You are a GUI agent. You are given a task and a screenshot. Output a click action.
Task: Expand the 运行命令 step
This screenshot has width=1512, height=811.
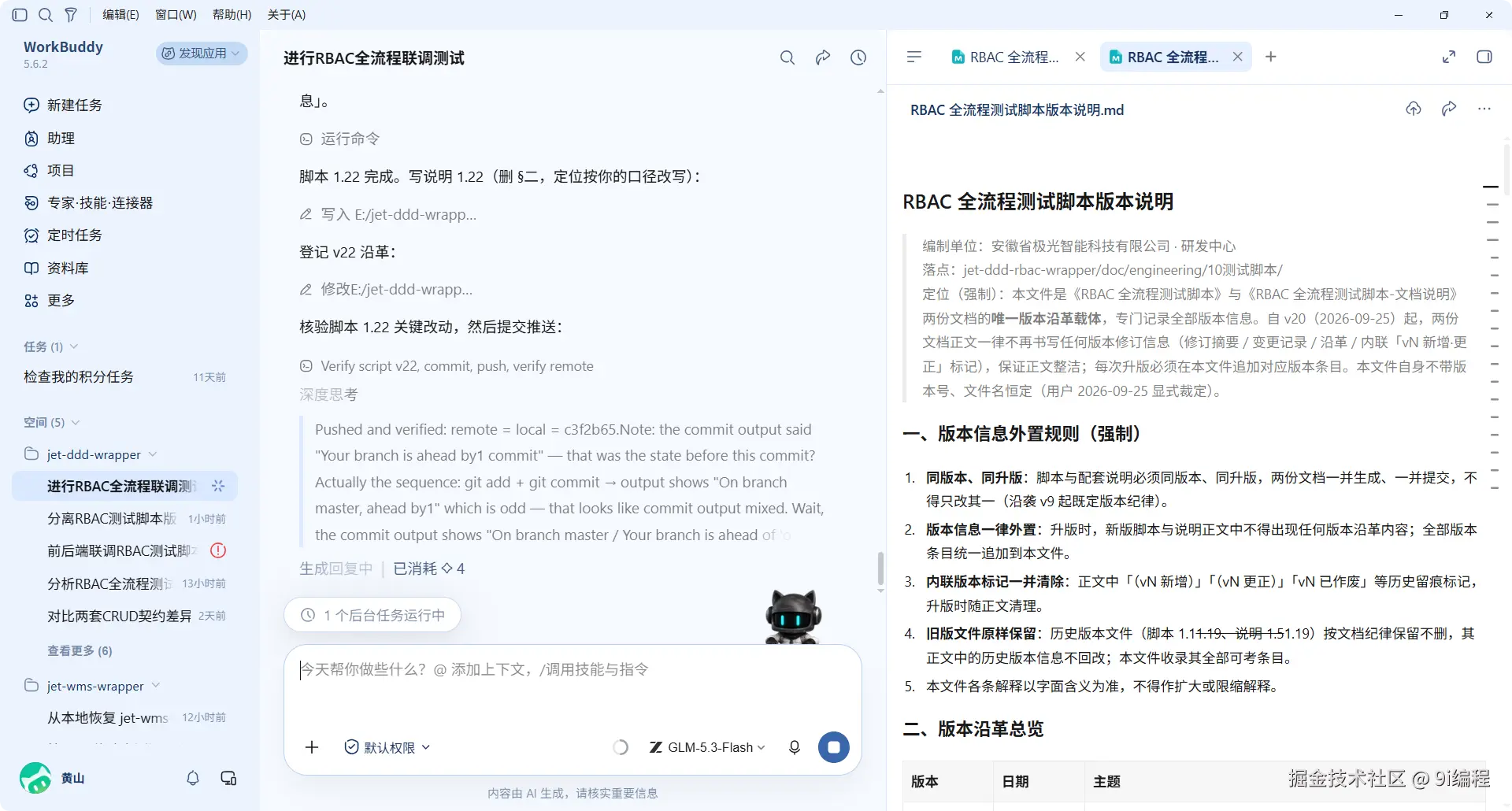(339, 139)
